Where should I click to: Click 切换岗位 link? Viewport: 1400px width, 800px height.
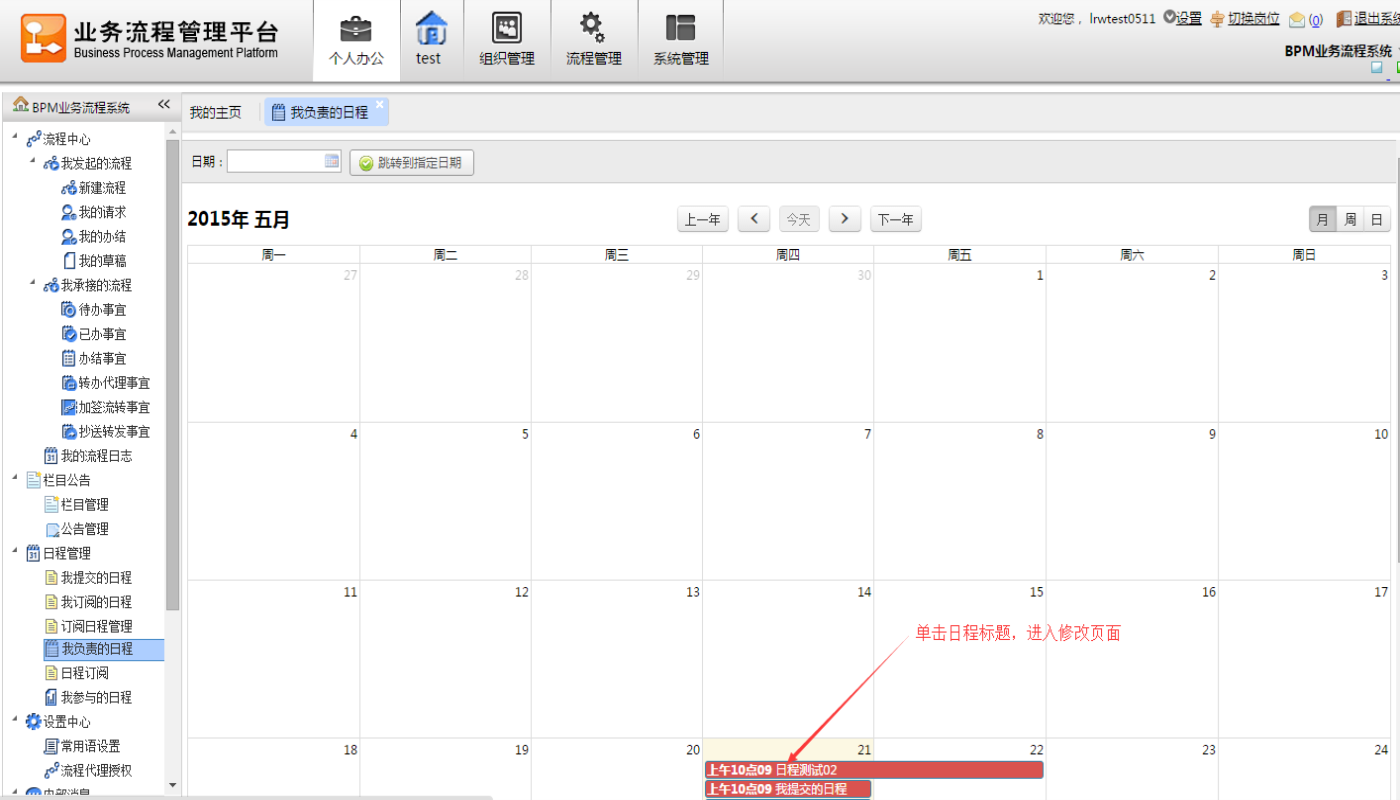1254,18
